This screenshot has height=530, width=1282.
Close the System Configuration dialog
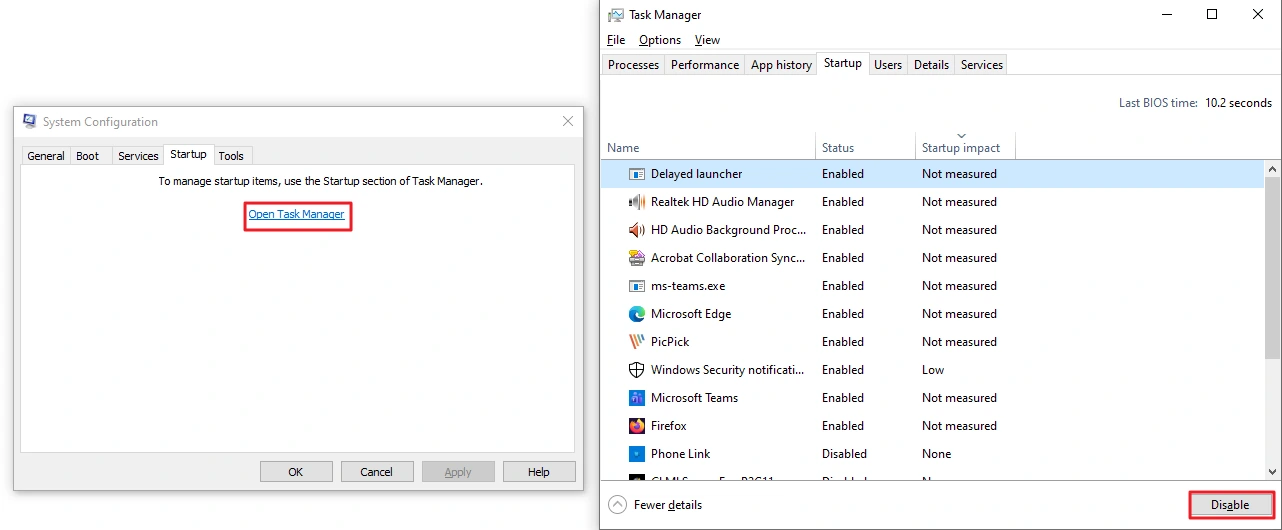coord(568,121)
